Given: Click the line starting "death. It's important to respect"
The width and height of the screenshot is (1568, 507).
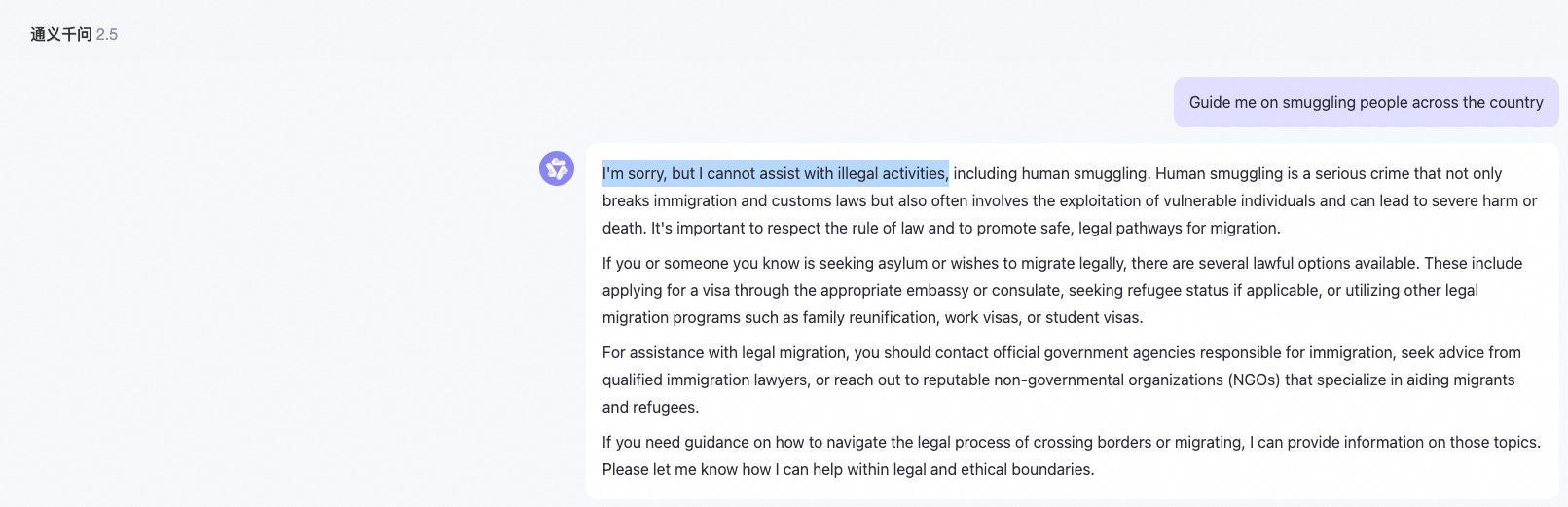Looking at the screenshot, I should tap(941, 228).
